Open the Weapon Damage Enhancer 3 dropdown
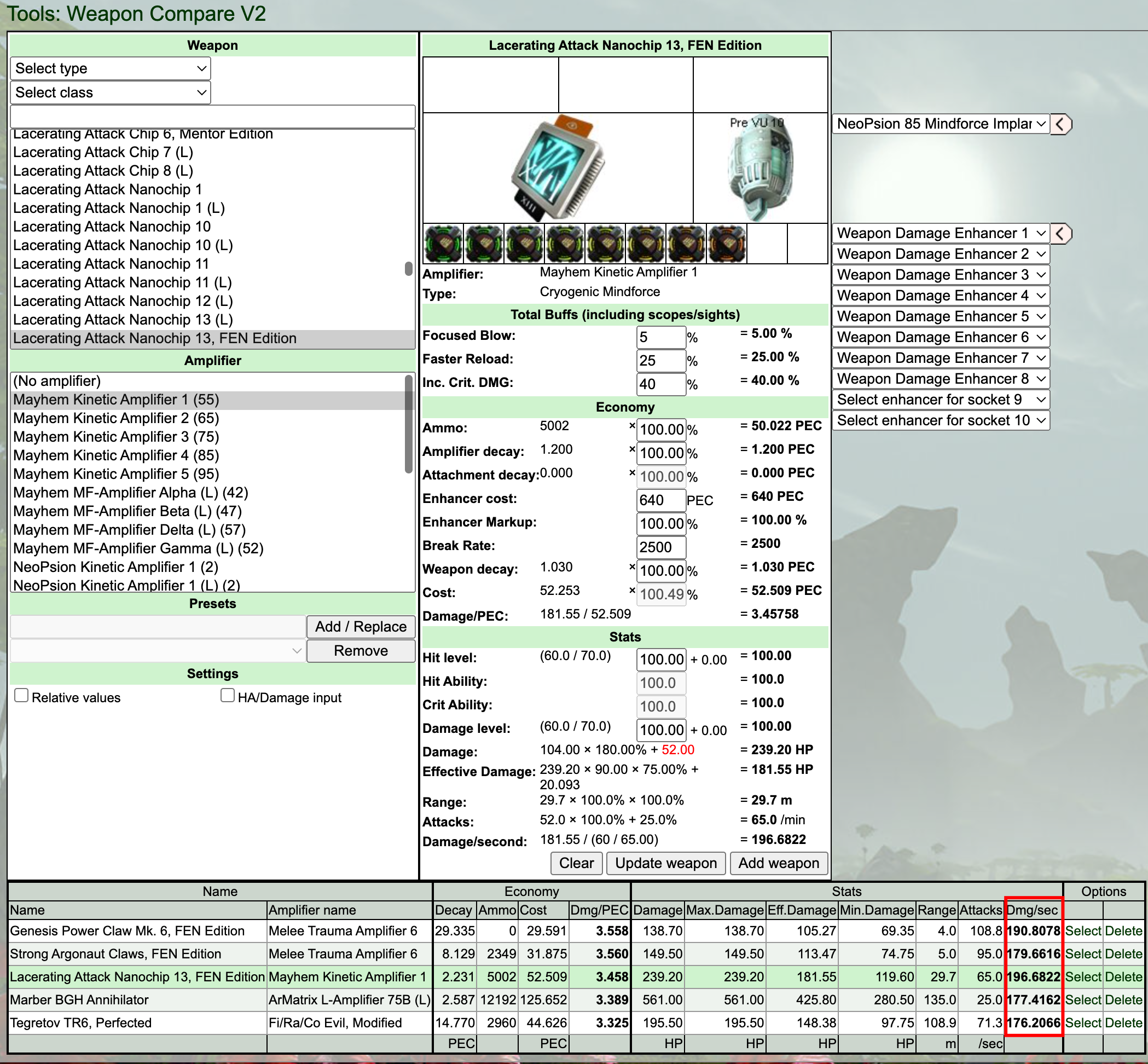The image size is (1148, 1064). tap(941, 275)
